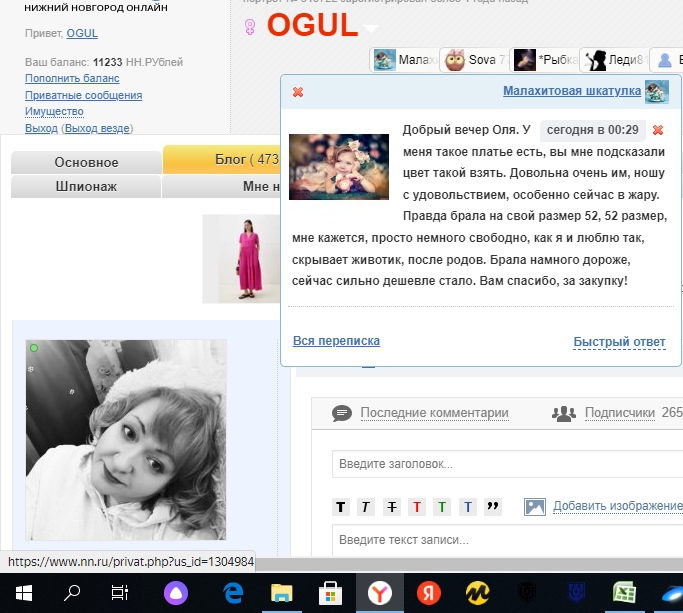Open Microsoft Store from taskbar

[330, 593]
